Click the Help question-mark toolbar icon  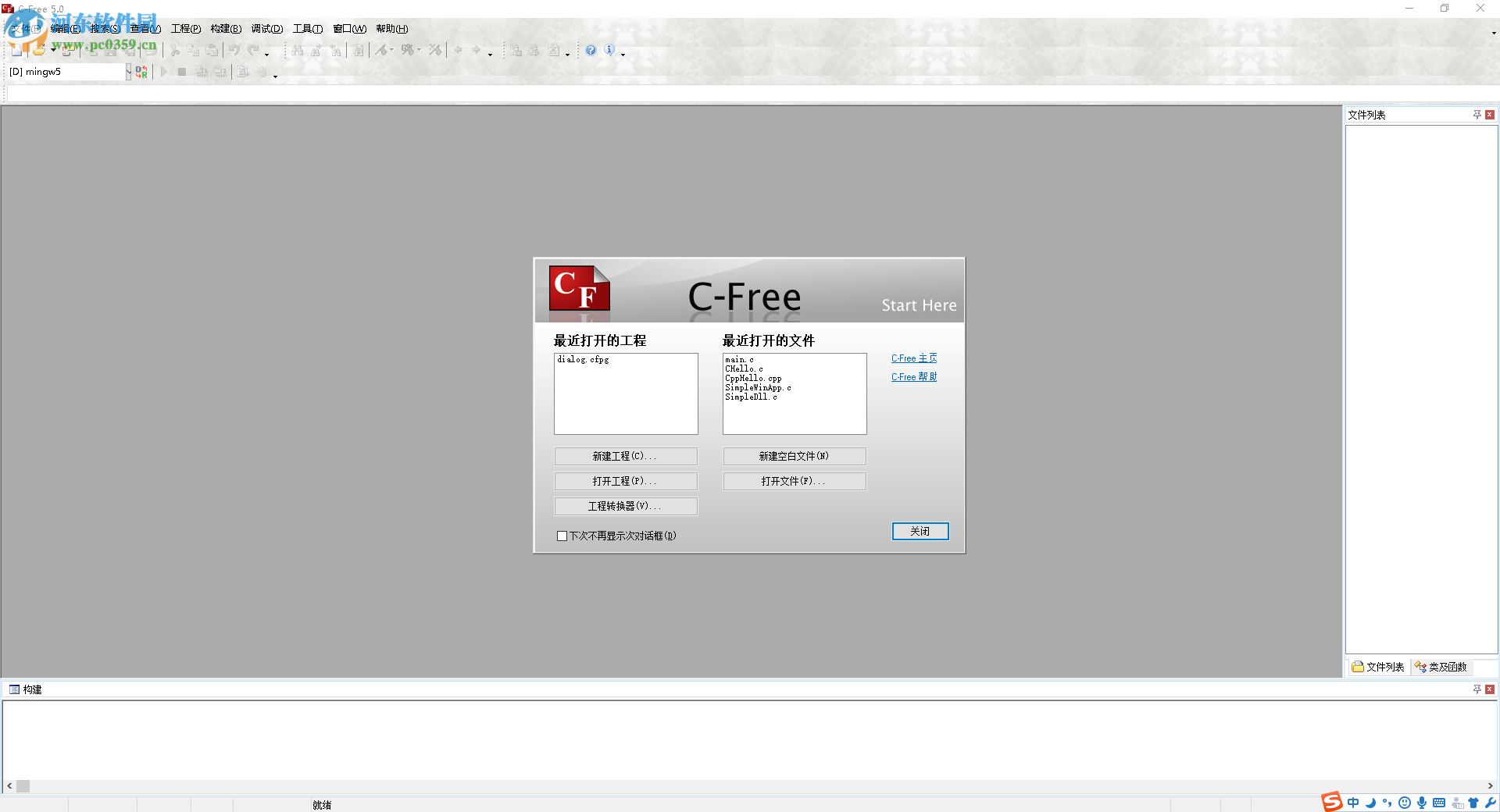click(x=591, y=51)
